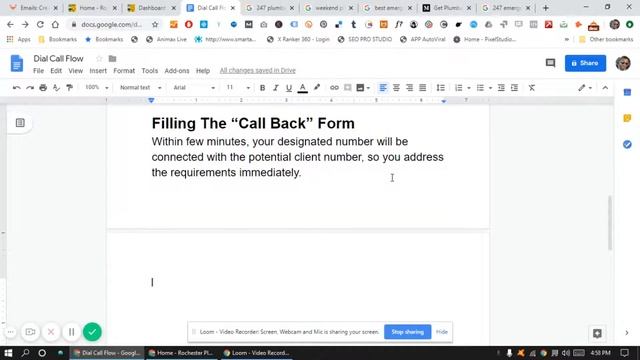Image resolution: width=640 pixels, height=360 pixels.
Task: Click the Docs home icon
Action: click(x=17, y=64)
